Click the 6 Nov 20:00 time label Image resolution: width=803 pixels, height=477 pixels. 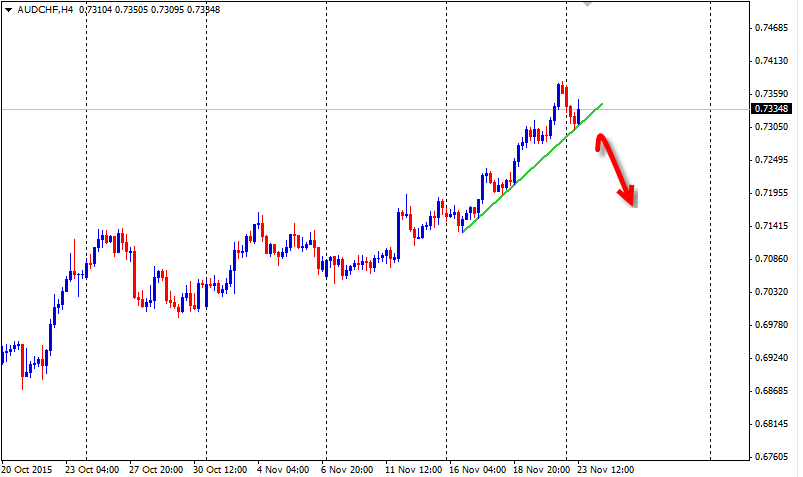point(347,469)
